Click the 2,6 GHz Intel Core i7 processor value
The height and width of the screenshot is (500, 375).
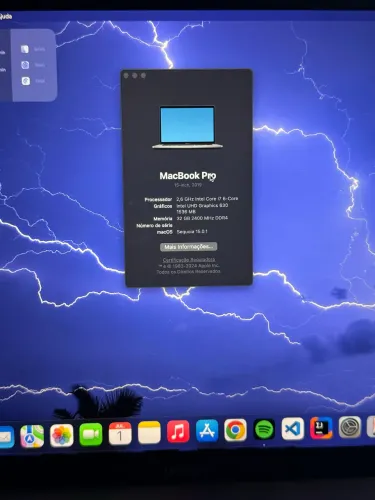coord(207,199)
